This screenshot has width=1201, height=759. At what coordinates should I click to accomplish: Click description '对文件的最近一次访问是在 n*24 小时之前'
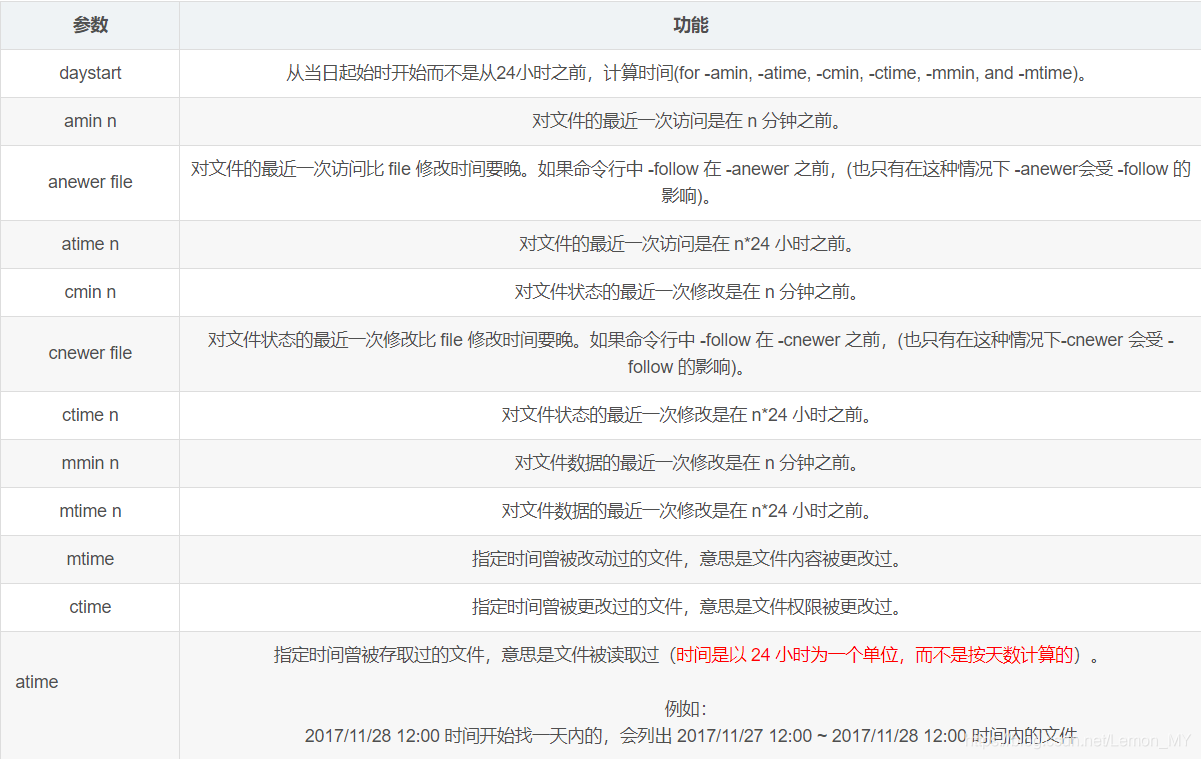pyautogui.click(x=690, y=244)
